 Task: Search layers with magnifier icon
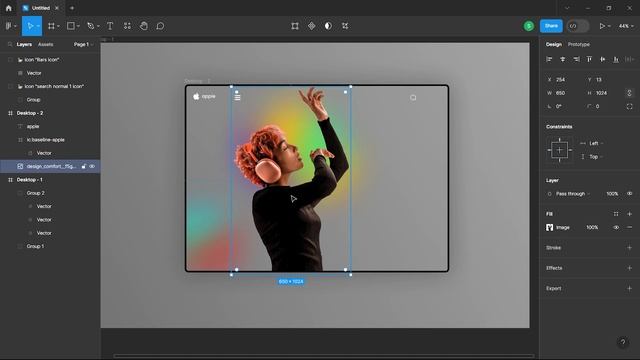(x=10, y=44)
